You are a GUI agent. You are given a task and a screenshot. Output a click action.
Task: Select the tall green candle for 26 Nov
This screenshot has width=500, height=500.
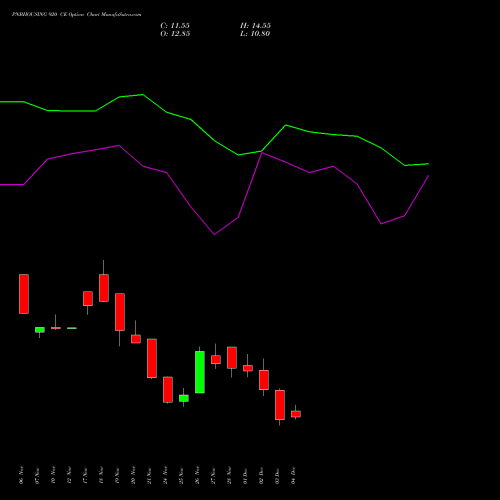point(200,372)
